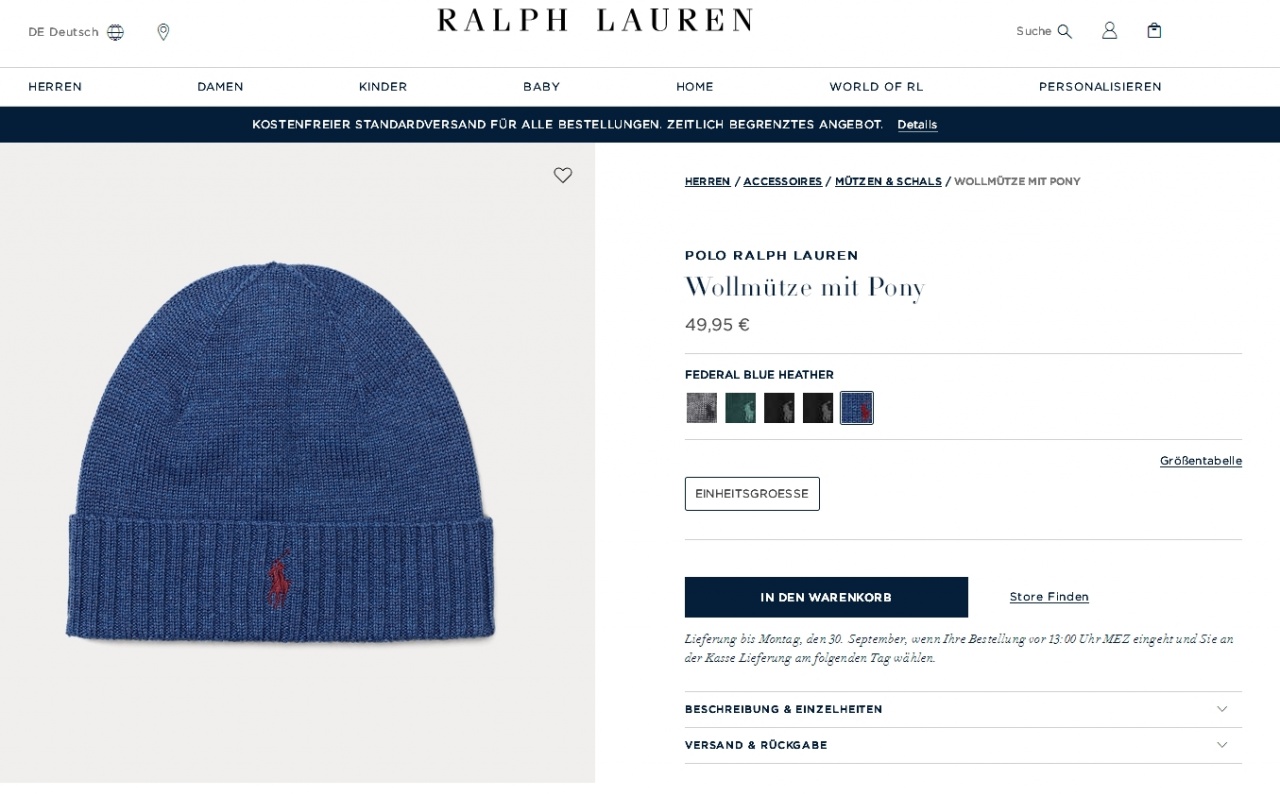1280x796 pixels.
Task: Open the Herren menu
Action: (x=55, y=87)
